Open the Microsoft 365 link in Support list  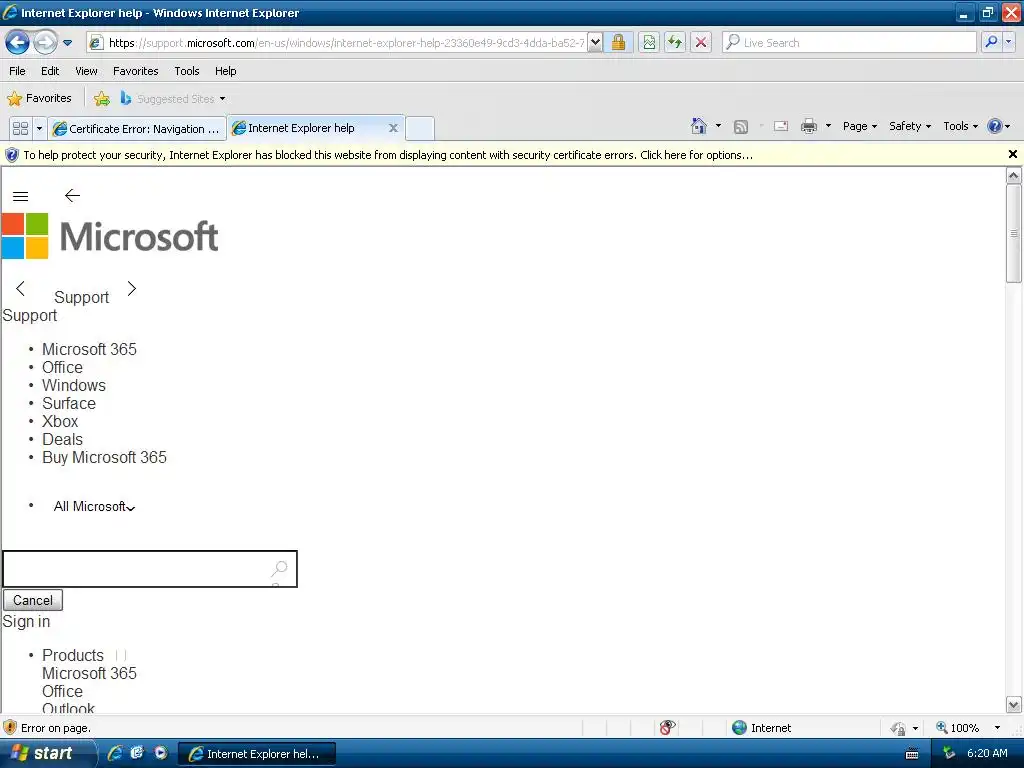(x=89, y=349)
